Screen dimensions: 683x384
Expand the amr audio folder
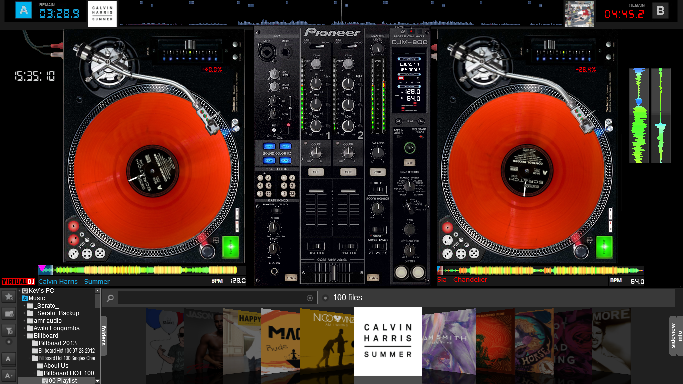24,321
